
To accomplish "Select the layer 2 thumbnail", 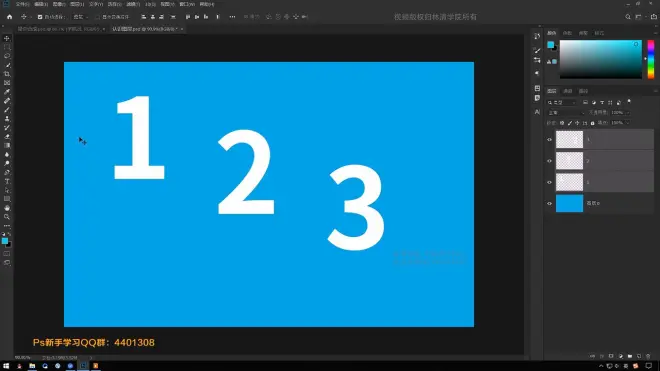I will [x=569, y=161].
